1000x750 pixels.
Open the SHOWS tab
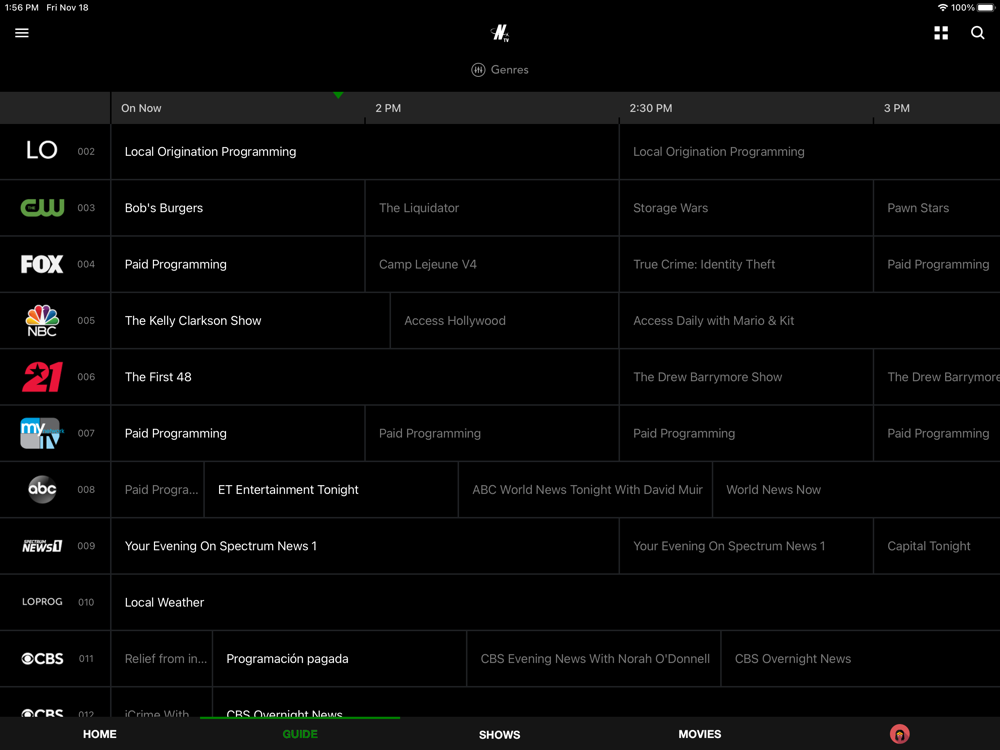[499, 735]
